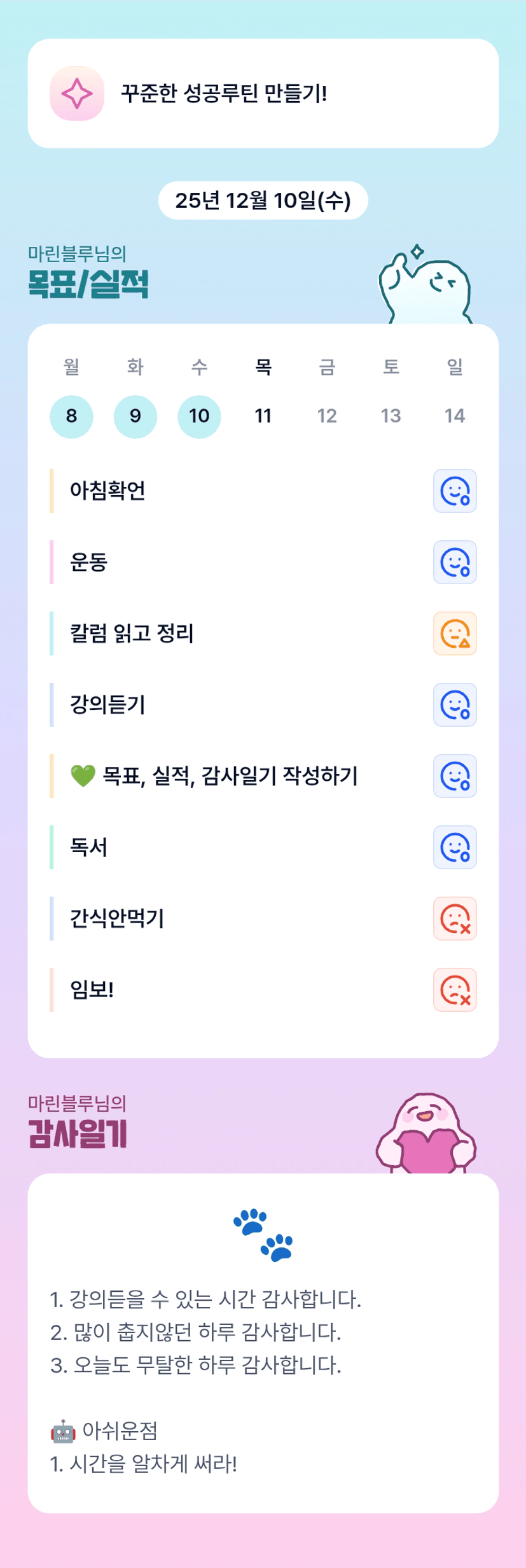
Task: Click the smiley status icon for 운동
Action: click(x=455, y=563)
